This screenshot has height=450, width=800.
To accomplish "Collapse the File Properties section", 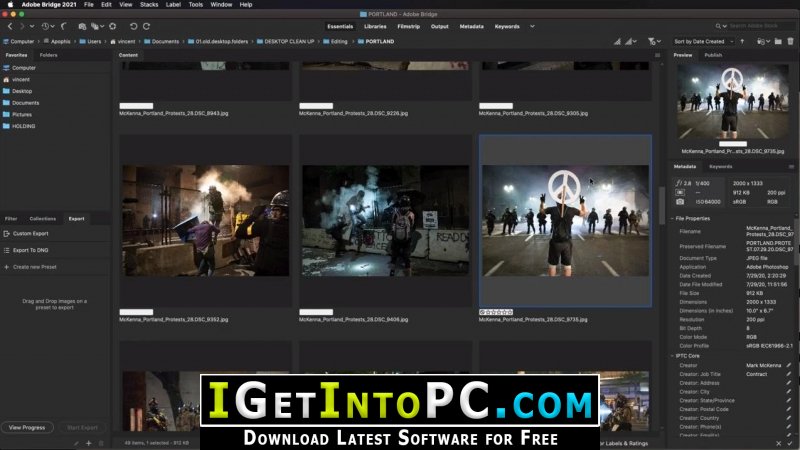I will point(672,218).
